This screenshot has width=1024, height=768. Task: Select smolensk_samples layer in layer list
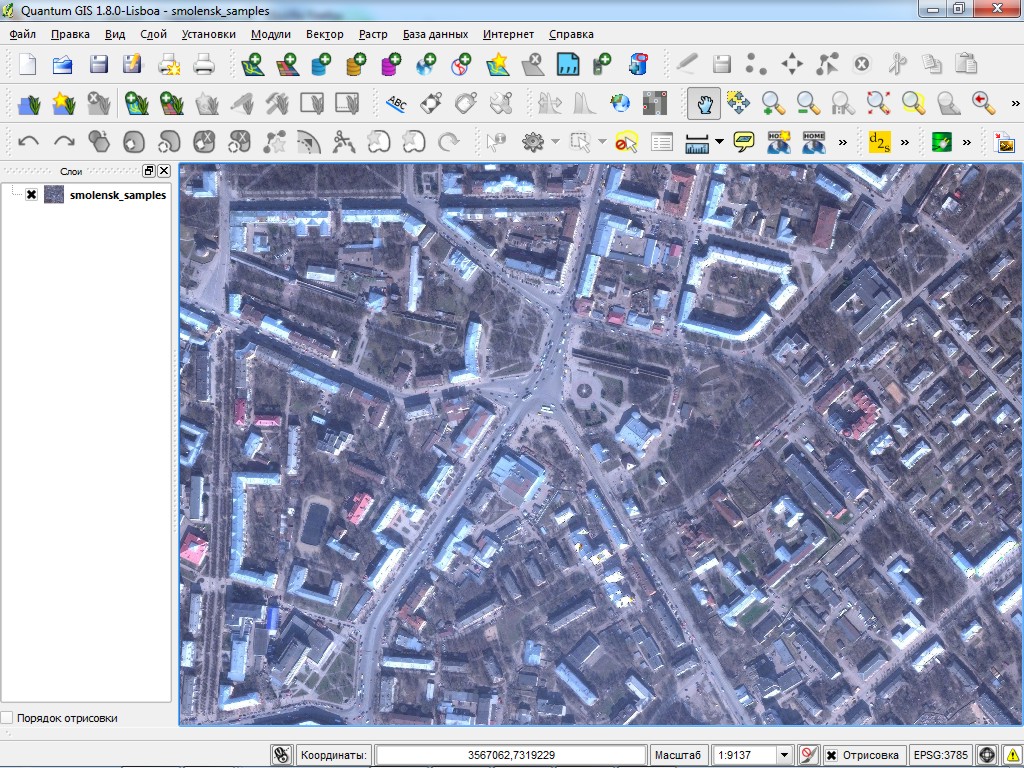(x=118, y=195)
